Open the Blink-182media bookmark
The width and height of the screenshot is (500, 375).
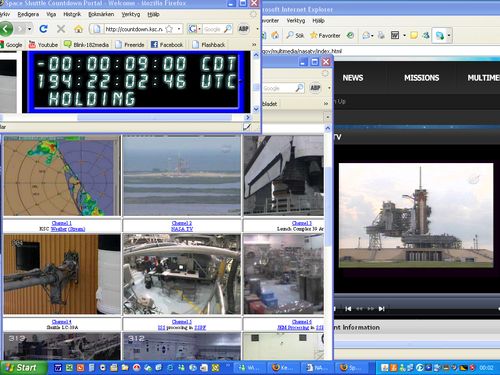(x=87, y=44)
